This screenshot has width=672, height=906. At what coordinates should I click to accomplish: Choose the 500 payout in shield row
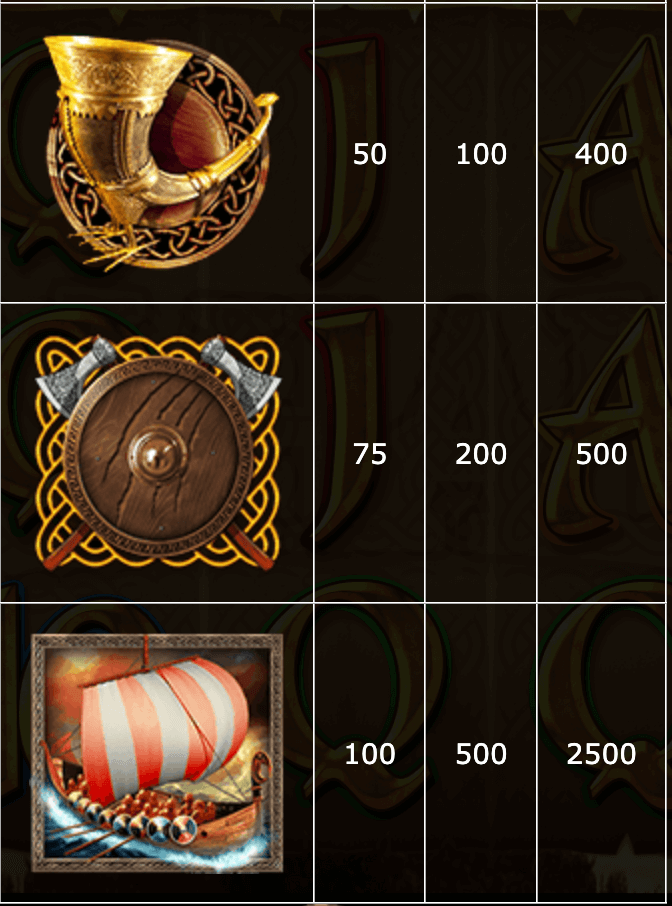(601, 454)
